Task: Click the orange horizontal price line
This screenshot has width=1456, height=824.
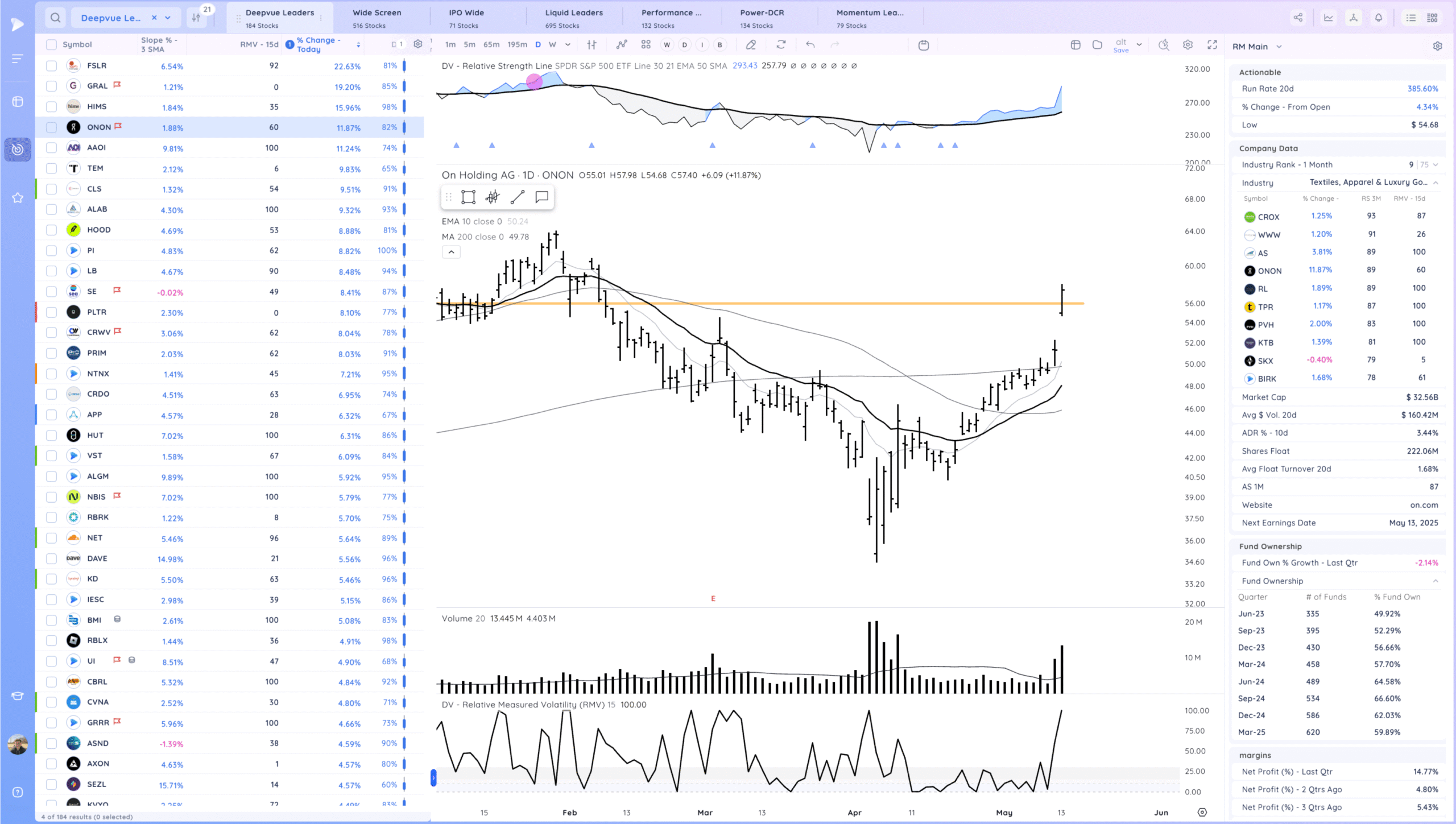Action: point(796,304)
